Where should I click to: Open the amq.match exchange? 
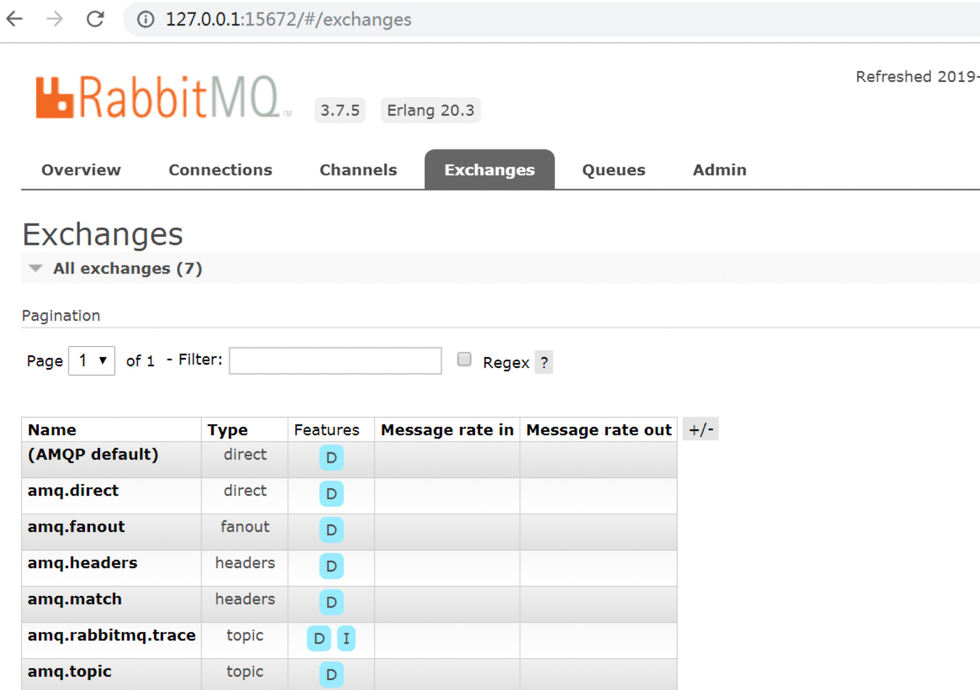coord(75,599)
